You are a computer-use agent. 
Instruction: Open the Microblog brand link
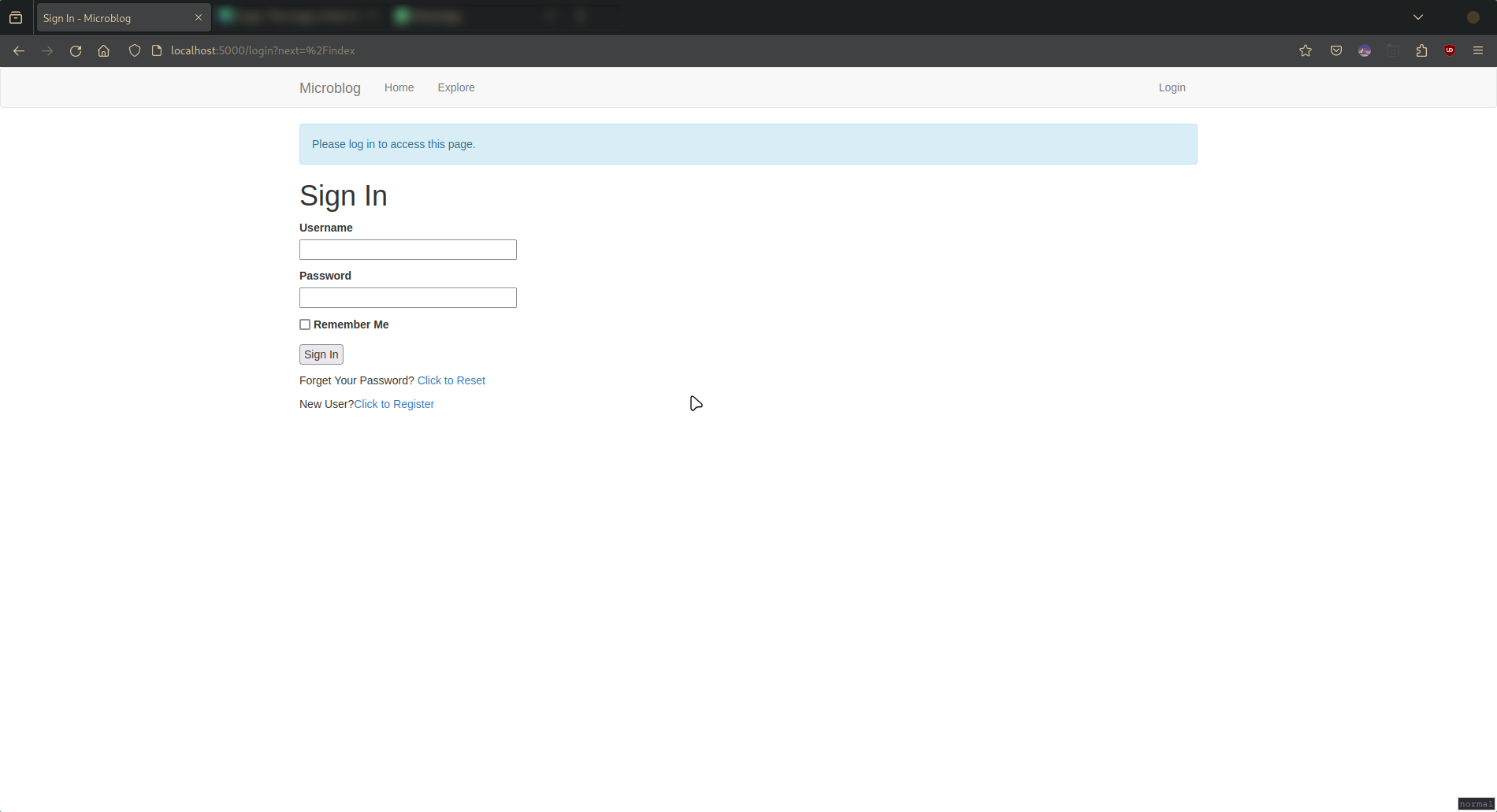tap(330, 88)
